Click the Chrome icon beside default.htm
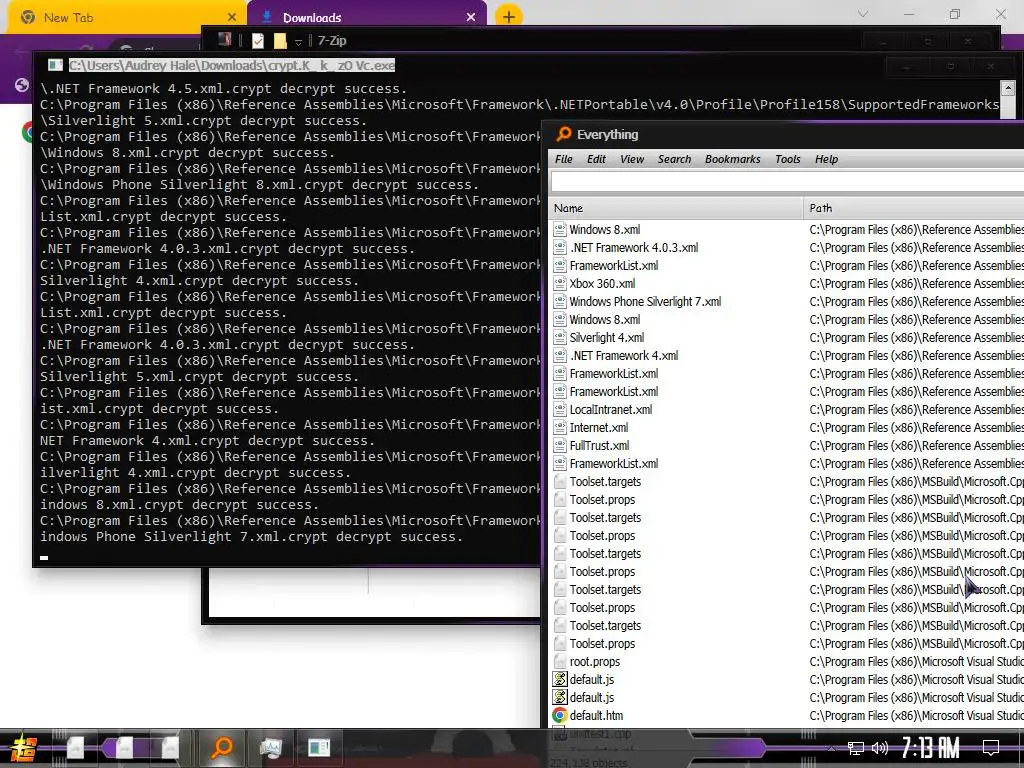1024x768 pixels. point(560,715)
